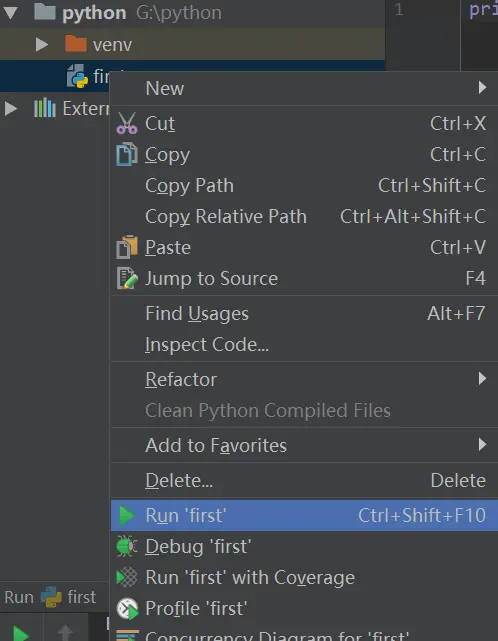Expand the venv folder node
Viewport: 498px width, 641px height.
pyautogui.click(x=41, y=44)
